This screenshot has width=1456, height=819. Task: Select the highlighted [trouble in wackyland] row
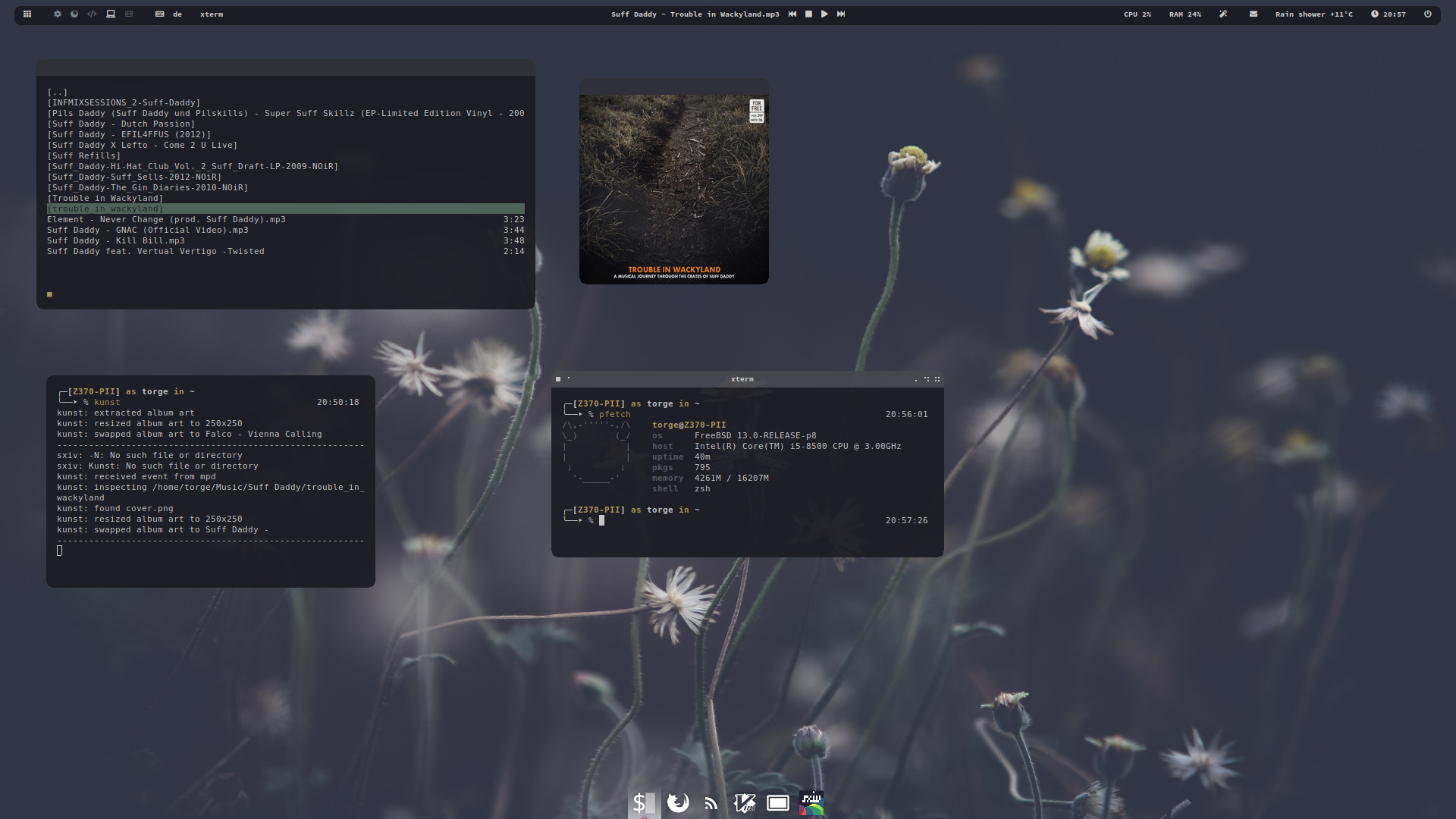point(286,209)
